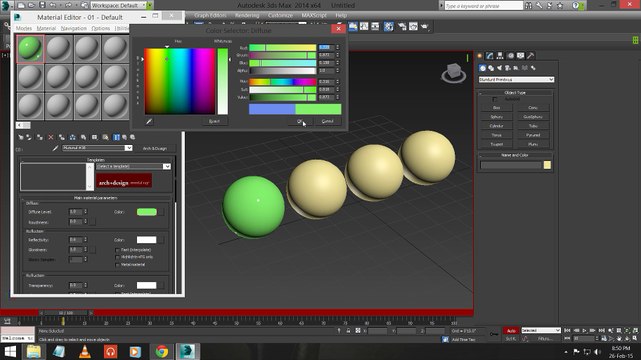Select the Shapes category icon

[x=491, y=68]
